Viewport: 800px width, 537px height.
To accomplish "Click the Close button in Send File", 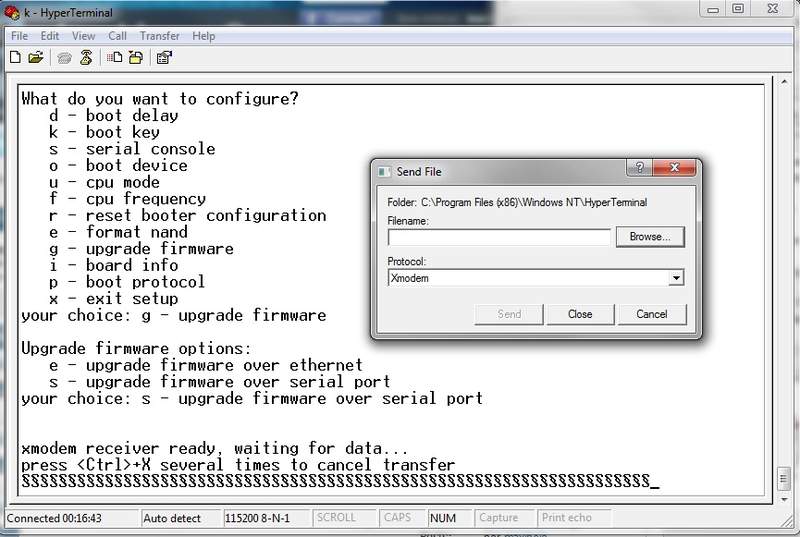I will point(580,314).
